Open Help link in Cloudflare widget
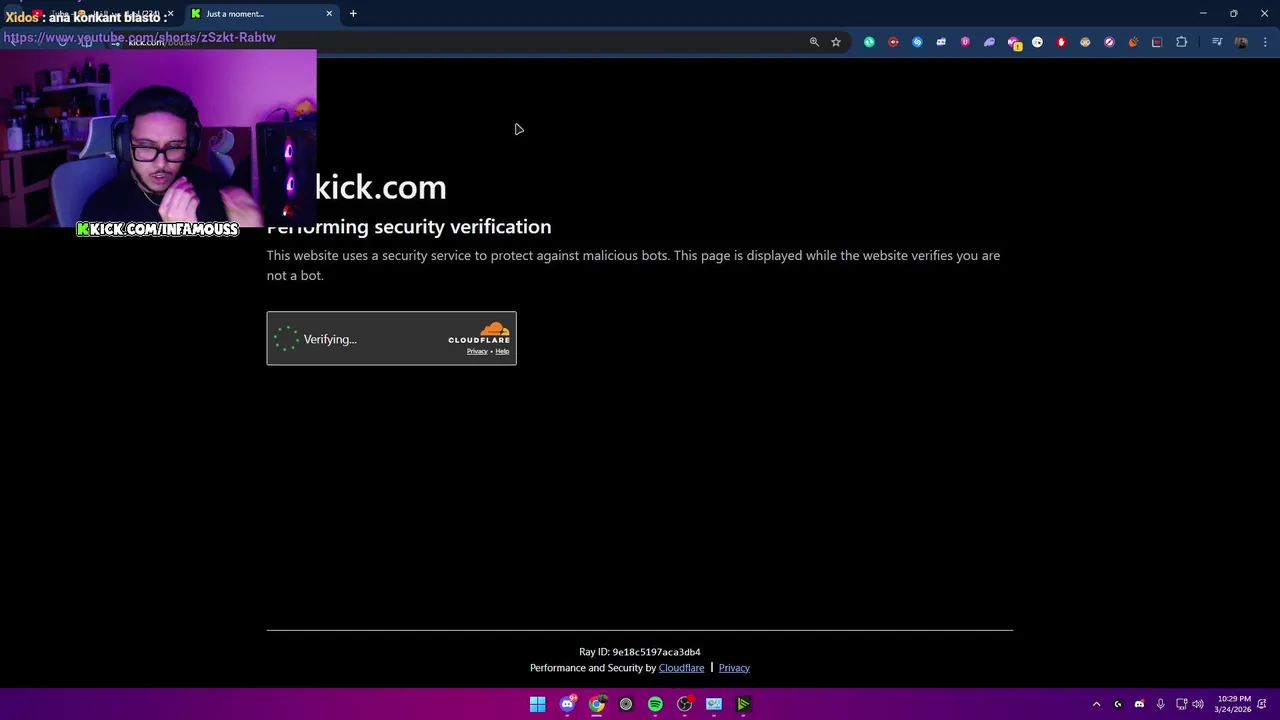 click(x=502, y=352)
